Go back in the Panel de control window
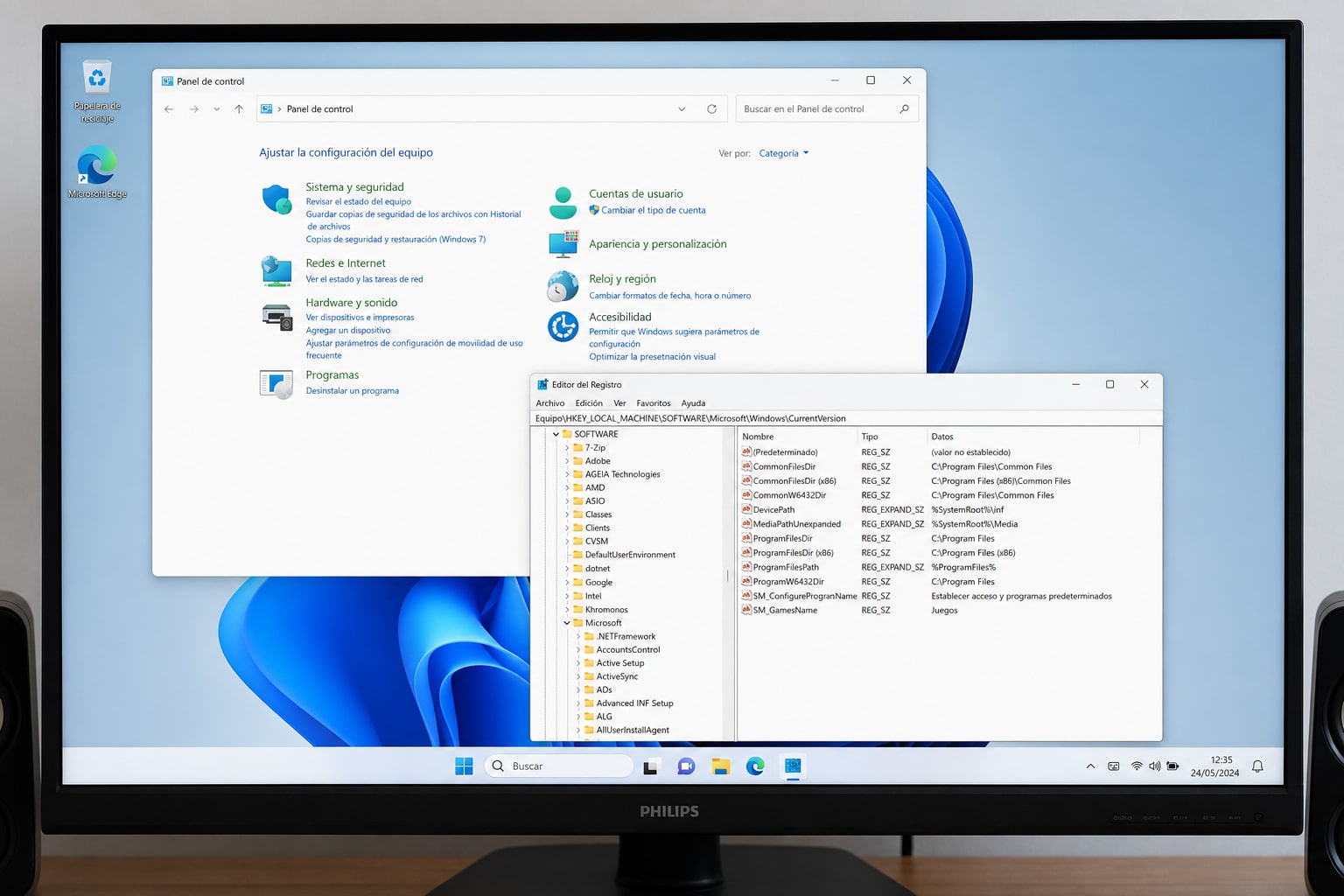 (169, 109)
